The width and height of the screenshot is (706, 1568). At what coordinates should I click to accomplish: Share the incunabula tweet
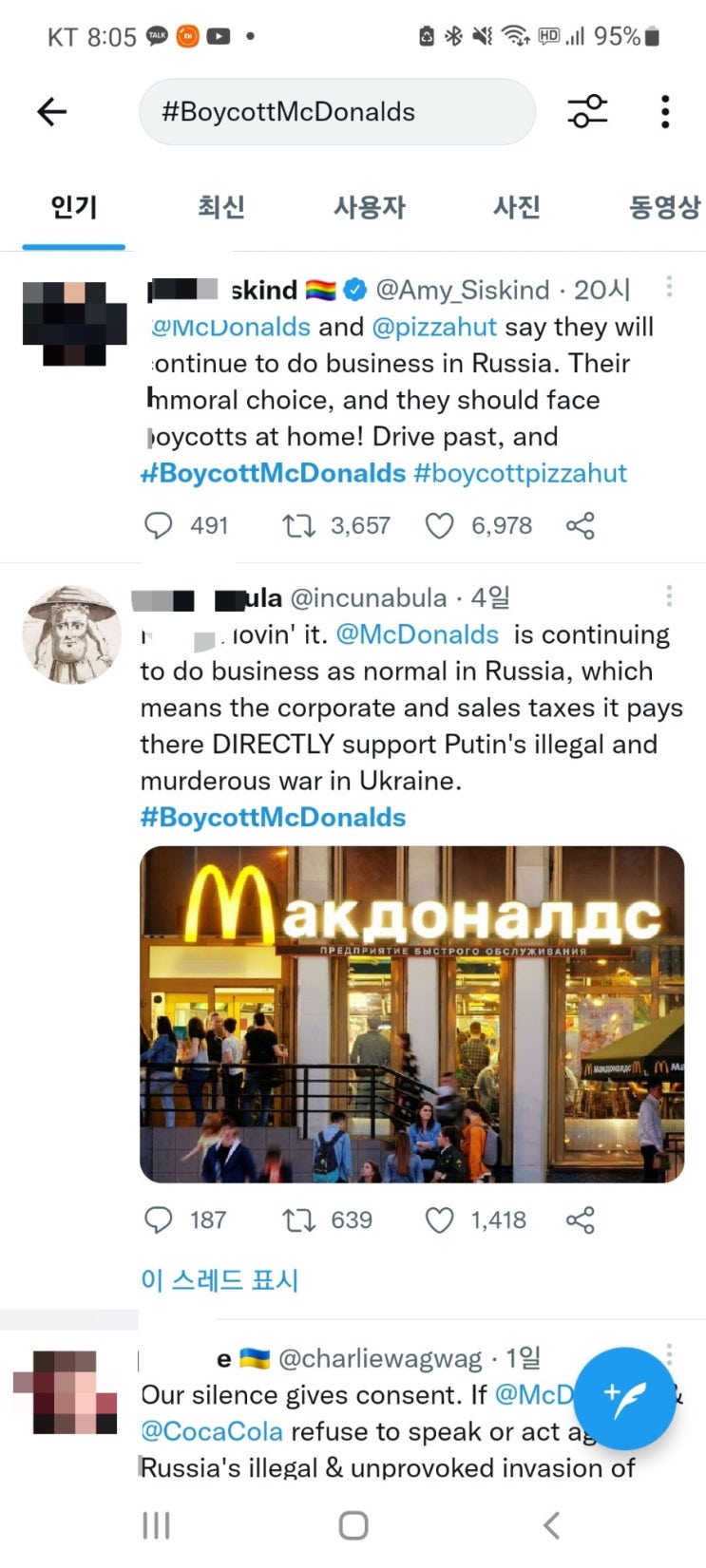point(581,1219)
